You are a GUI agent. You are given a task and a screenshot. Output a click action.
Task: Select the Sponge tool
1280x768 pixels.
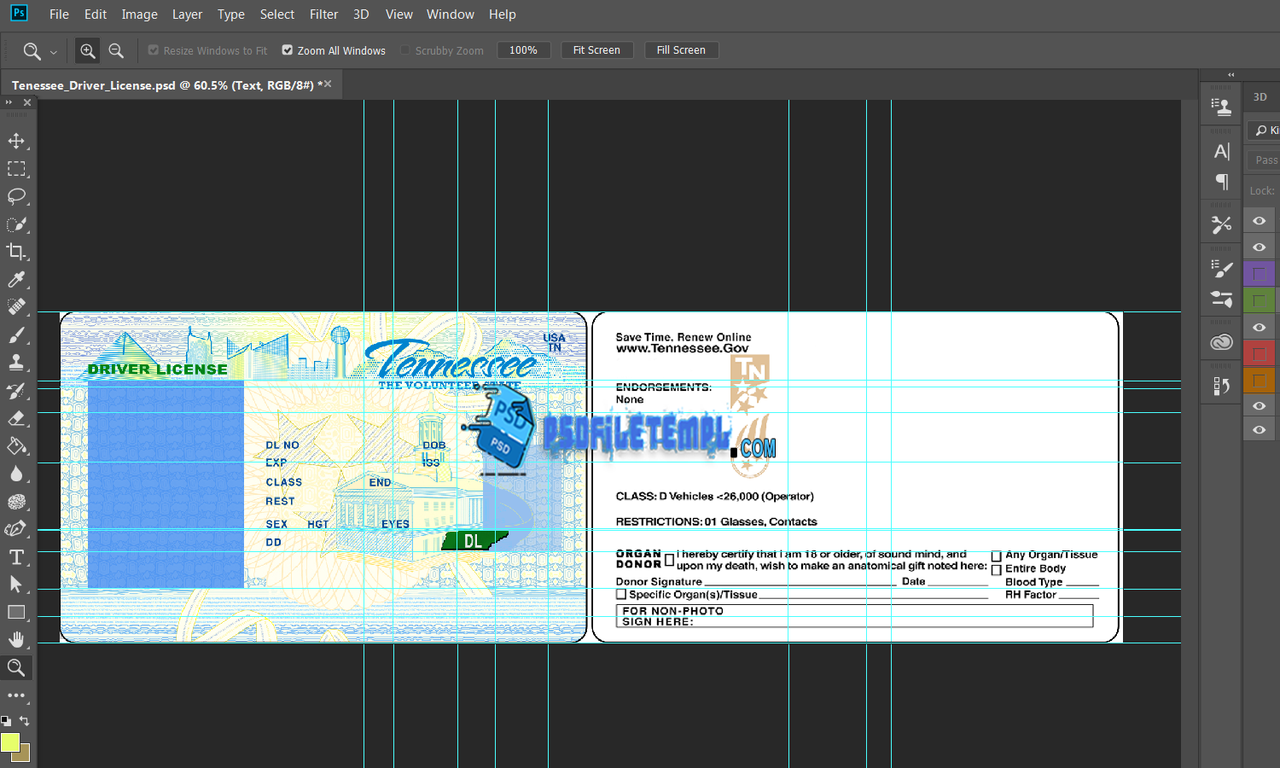16,501
